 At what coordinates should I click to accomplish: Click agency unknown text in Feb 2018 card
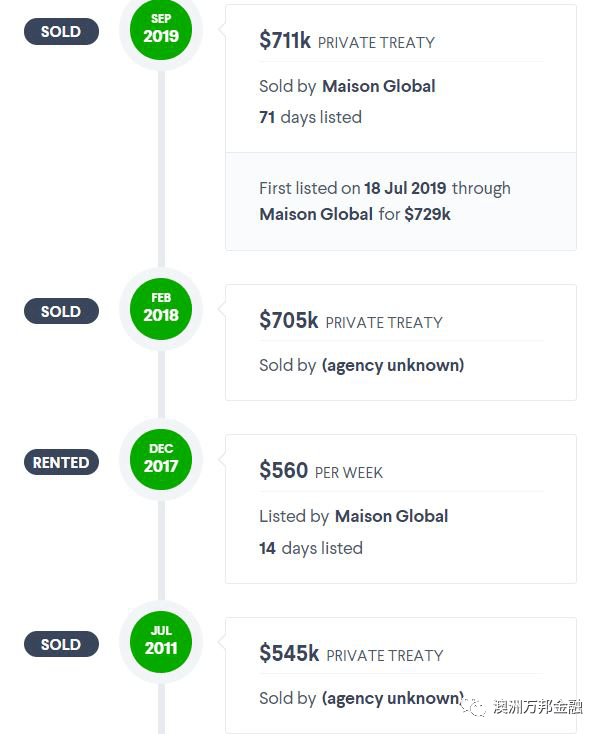pos(393,366)
